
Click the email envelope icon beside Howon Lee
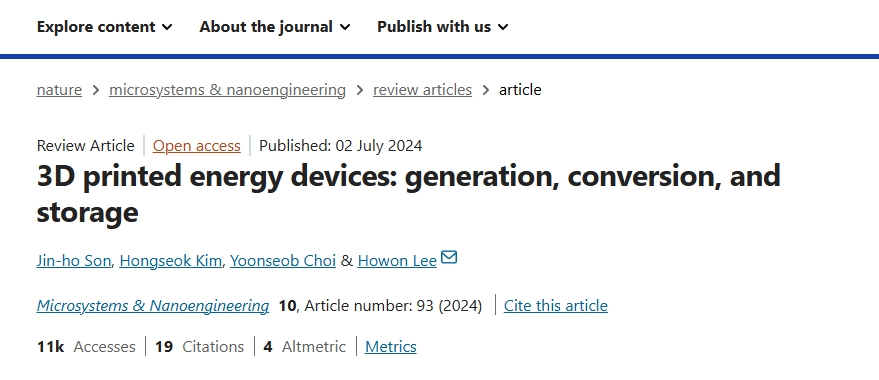coord(449,257)
